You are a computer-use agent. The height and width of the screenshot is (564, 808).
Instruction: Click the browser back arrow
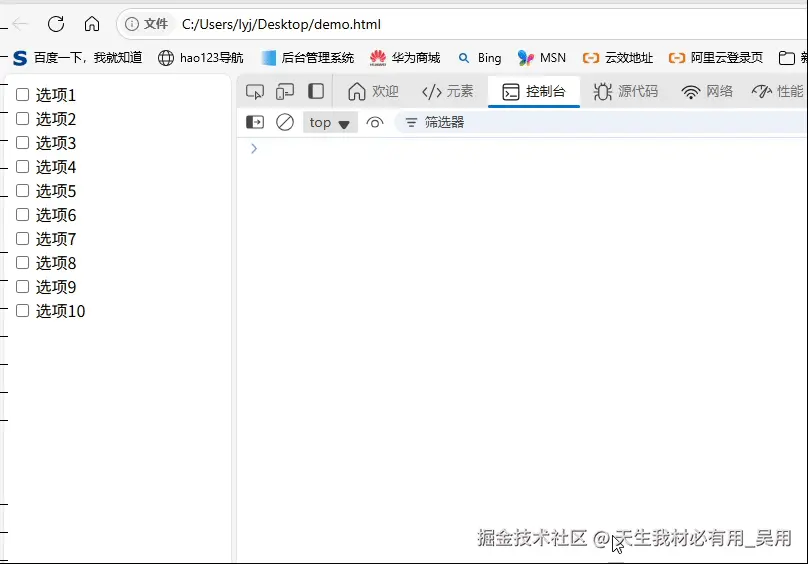[20, 24]
